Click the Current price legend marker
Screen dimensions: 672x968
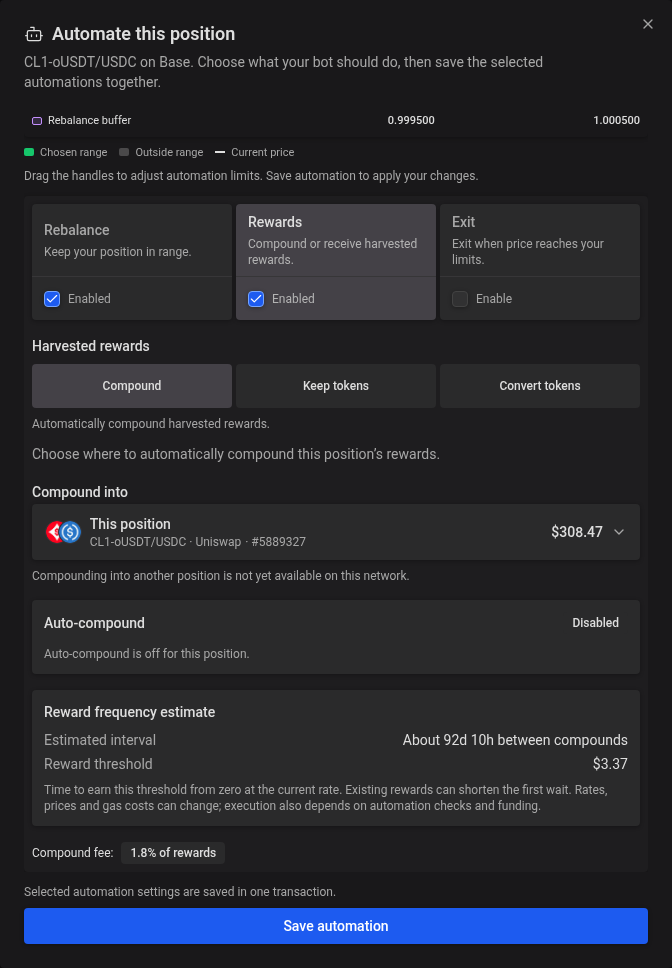click(x=220, y=152)
